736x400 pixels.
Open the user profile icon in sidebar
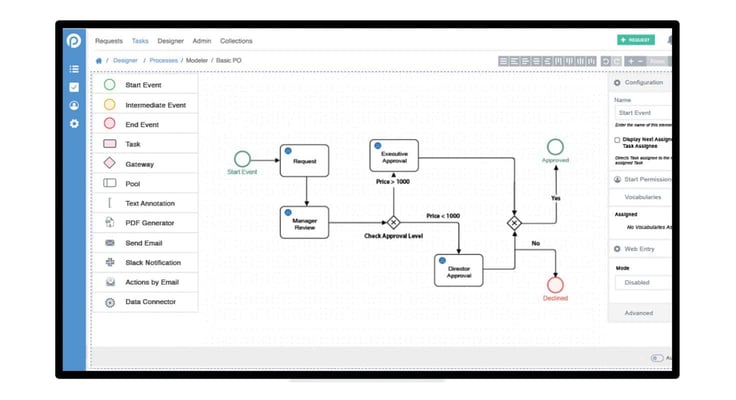(x=74, y=106)
